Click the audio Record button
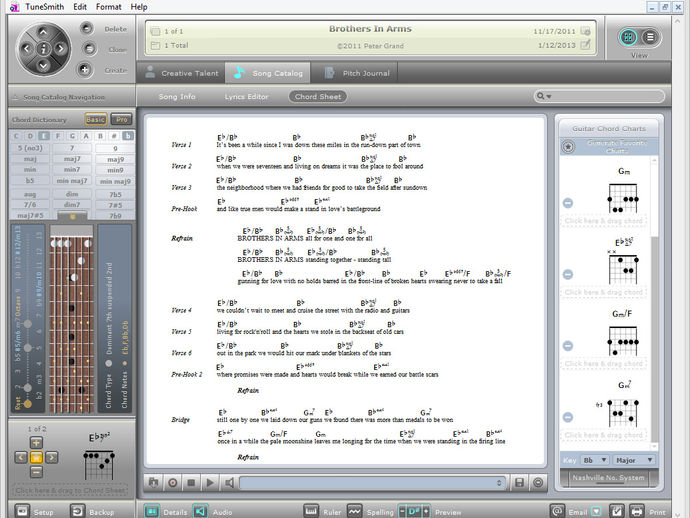The width and height of the screenshot is (690, 518). pos(173,483)
